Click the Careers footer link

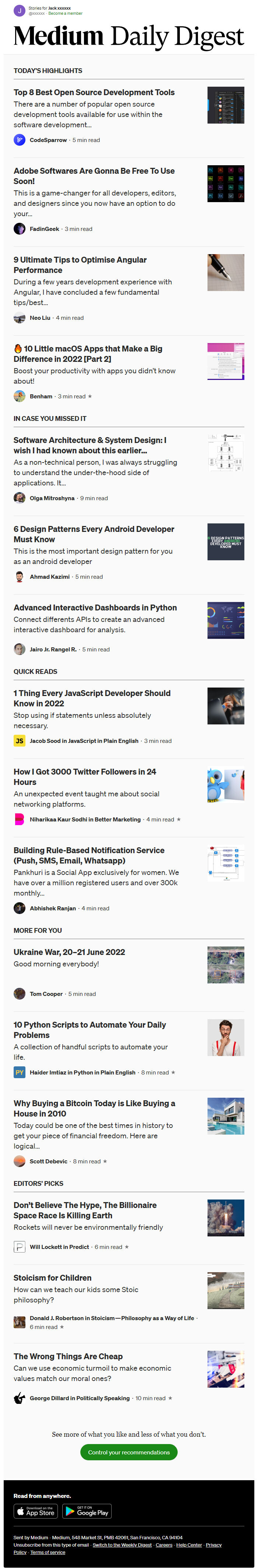coord(164,1545)
